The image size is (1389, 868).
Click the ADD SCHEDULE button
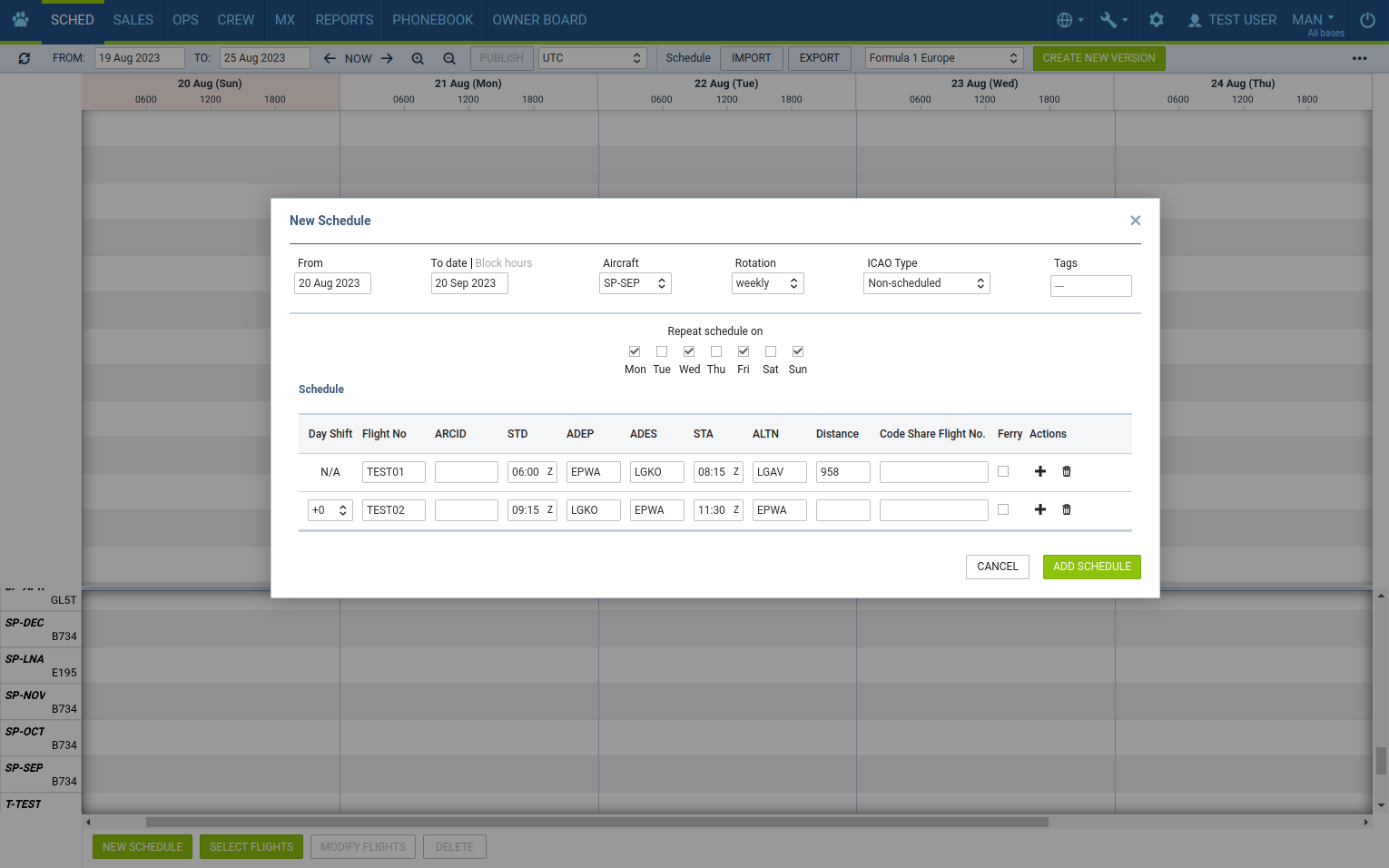click(x=1091, y=567)
